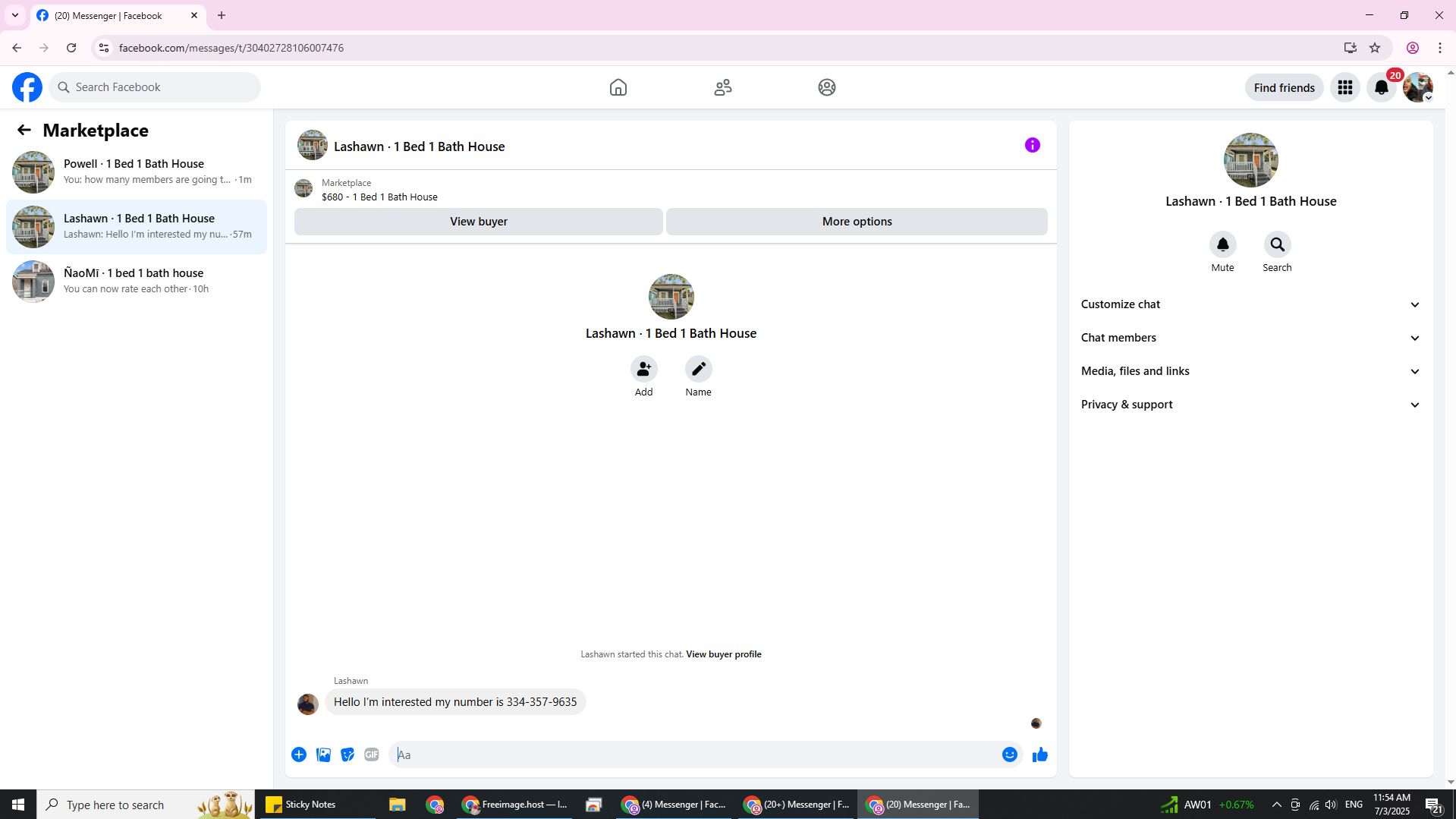Focus the Aa message text box
This screenshot has height=819, width=1456.
coord(694,754)
